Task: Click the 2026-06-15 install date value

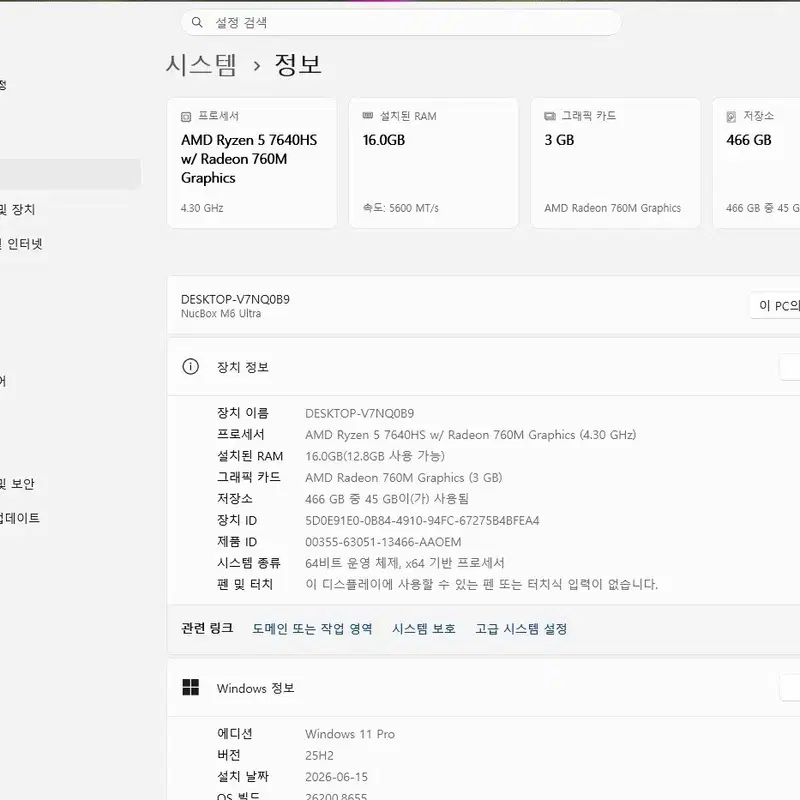Action: pos(336,777)
